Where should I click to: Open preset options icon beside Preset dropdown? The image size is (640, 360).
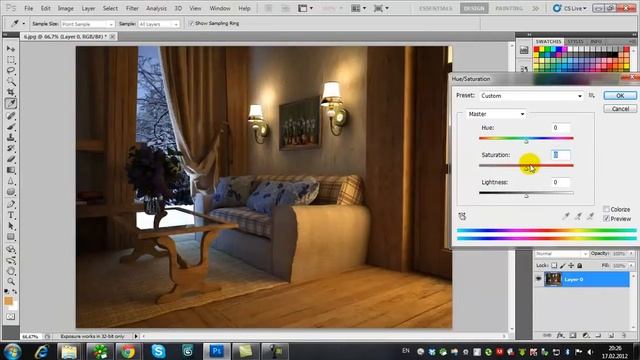click(591, 96)
